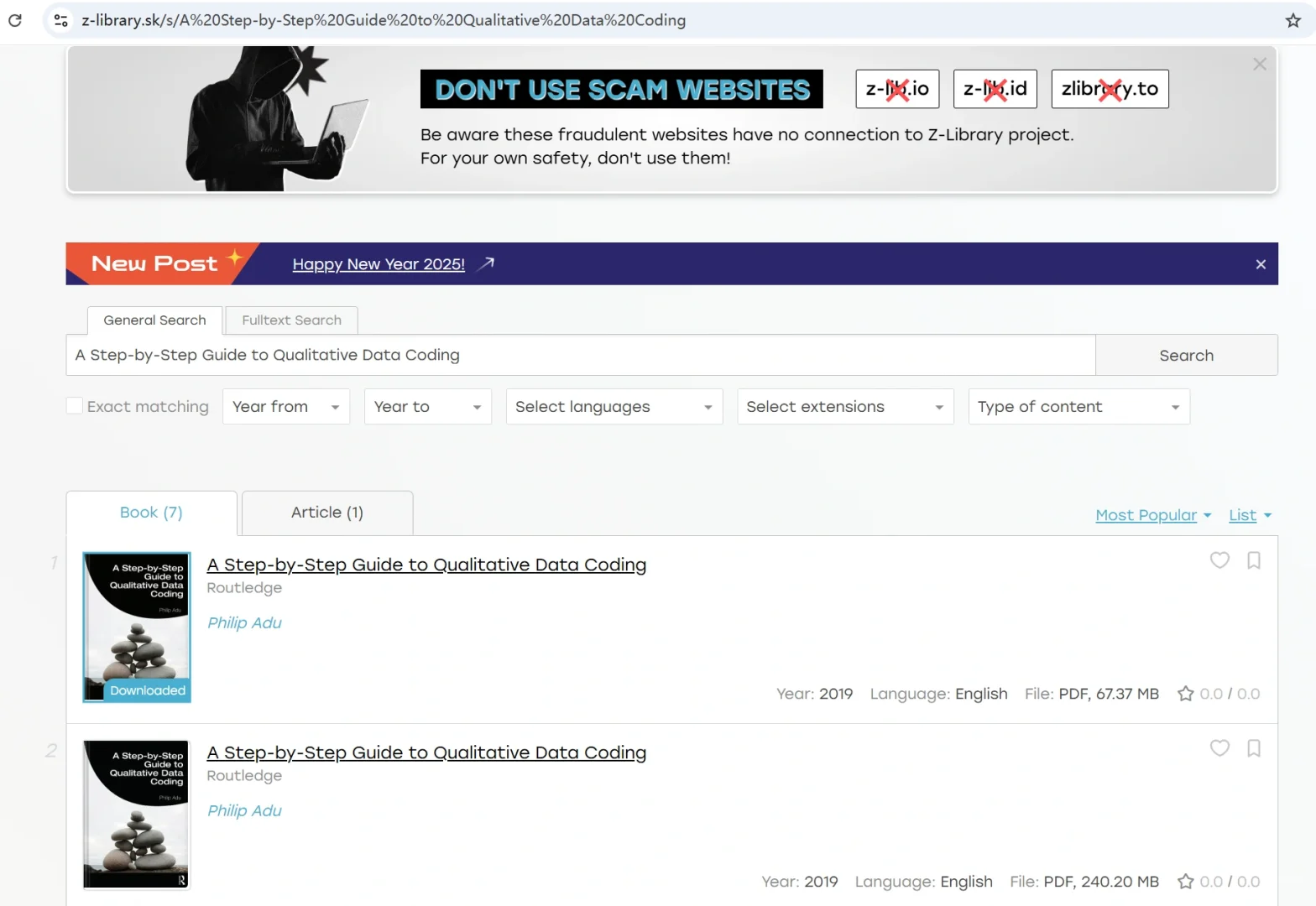Image resolution: width=1316 pixels, height=906 pixels.
Task: Open the Year from dropdown
Action: [286, 407]
